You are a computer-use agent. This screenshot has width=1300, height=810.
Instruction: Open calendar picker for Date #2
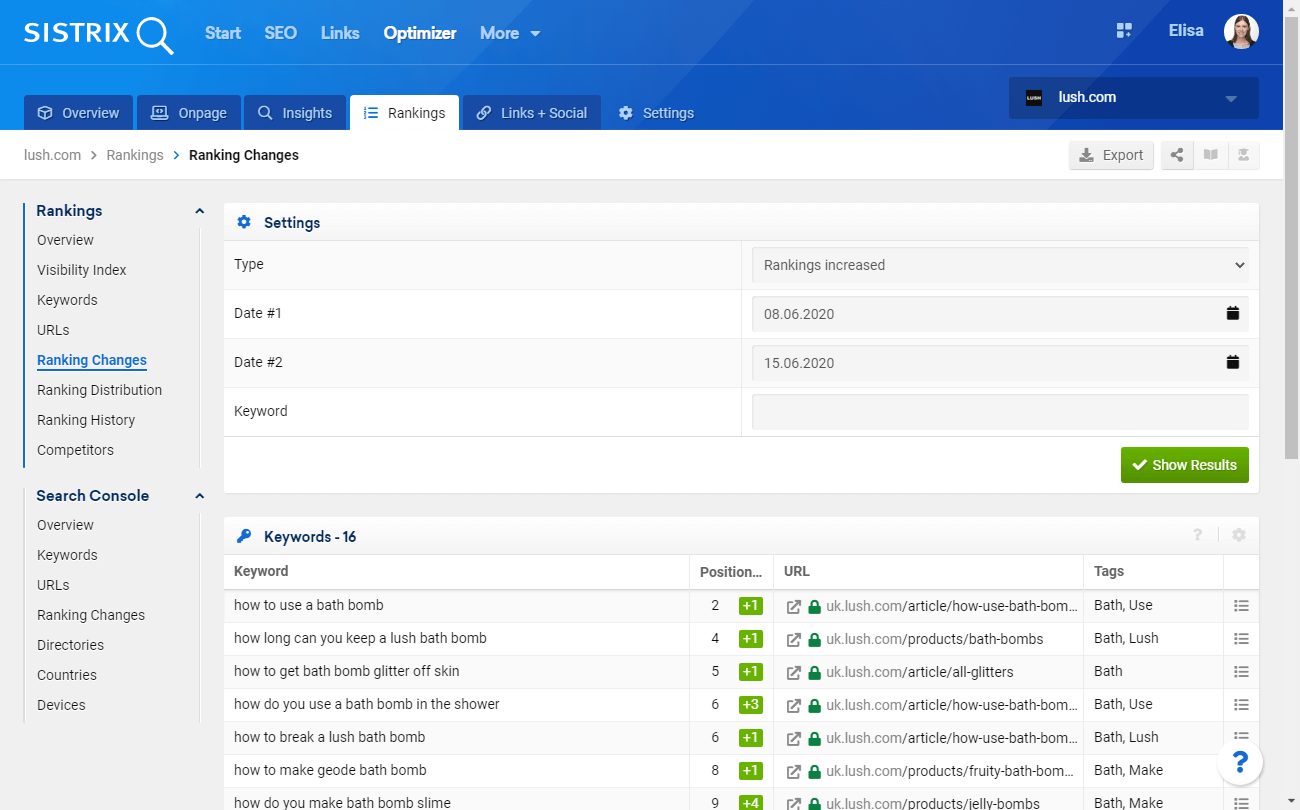(1233, 363)
